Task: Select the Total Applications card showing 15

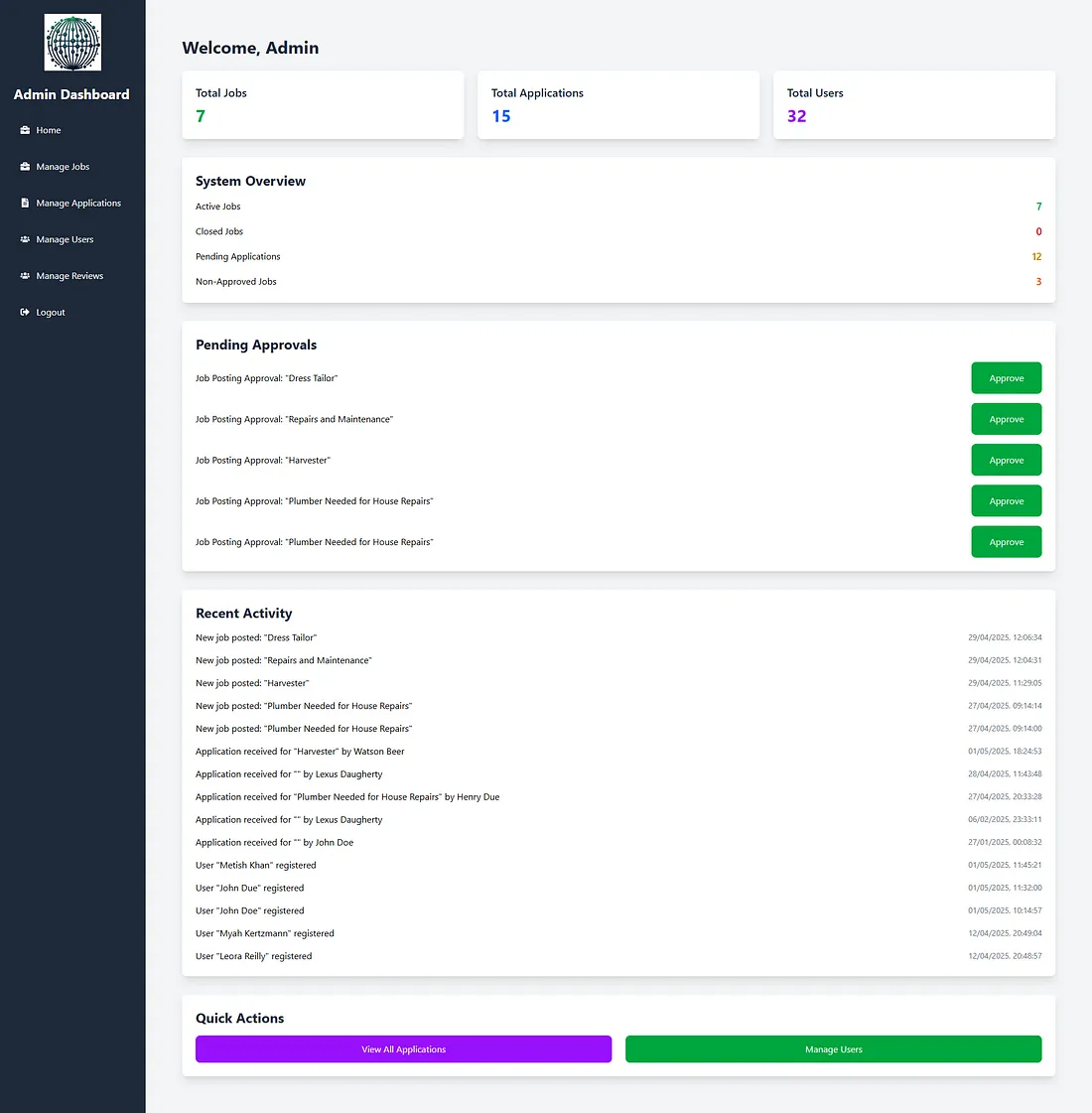Action: point(618,104)
